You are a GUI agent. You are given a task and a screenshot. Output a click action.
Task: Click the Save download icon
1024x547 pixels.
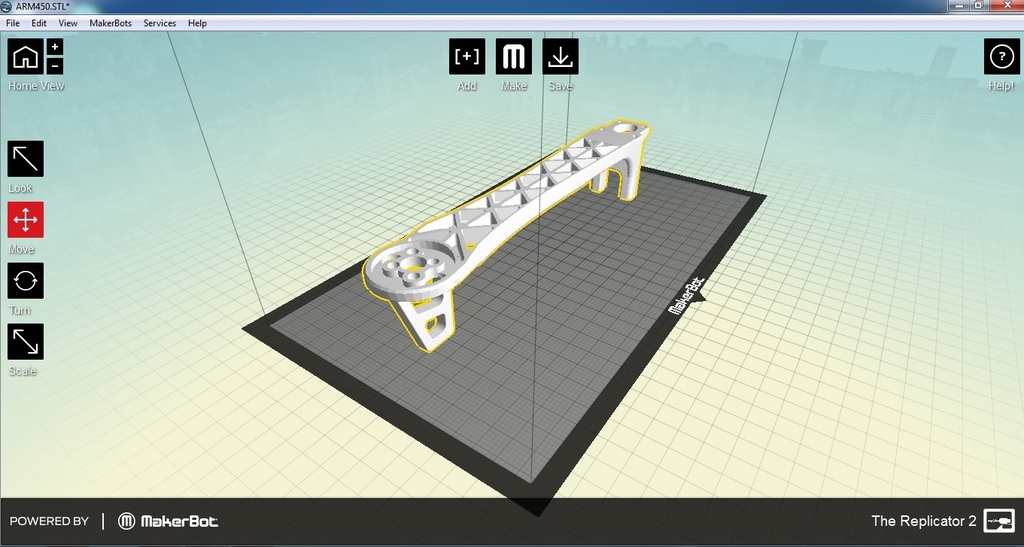[x=560, y=56]
